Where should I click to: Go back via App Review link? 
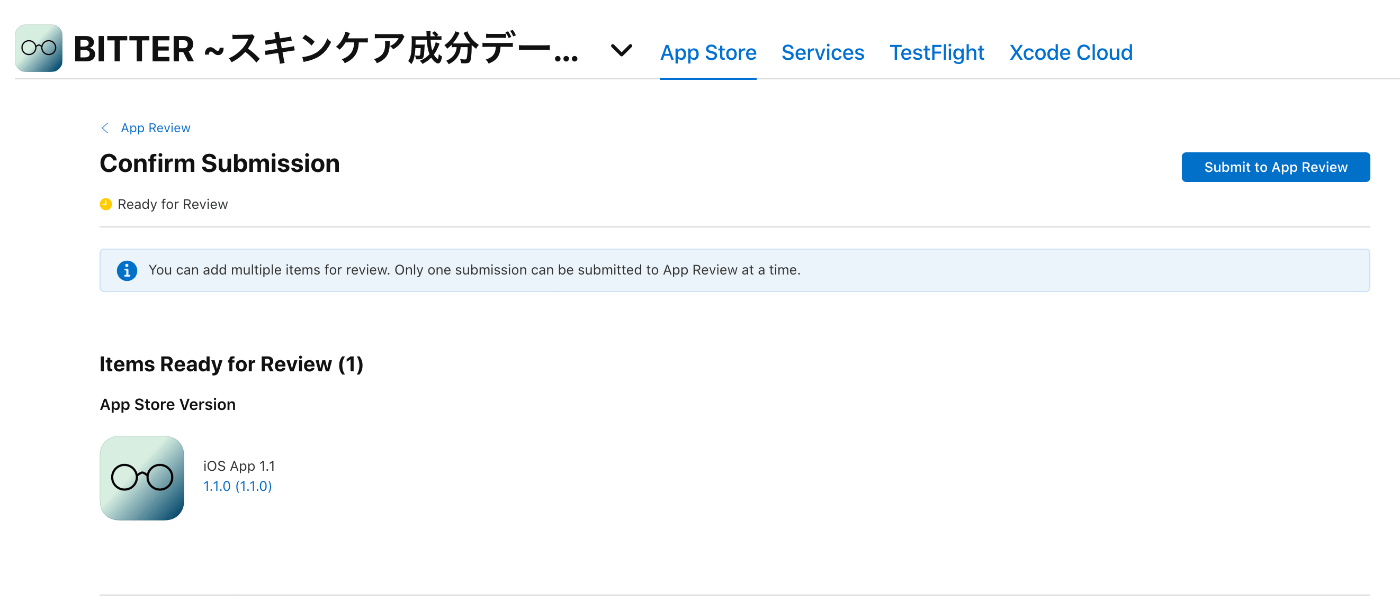pos(156,128)
